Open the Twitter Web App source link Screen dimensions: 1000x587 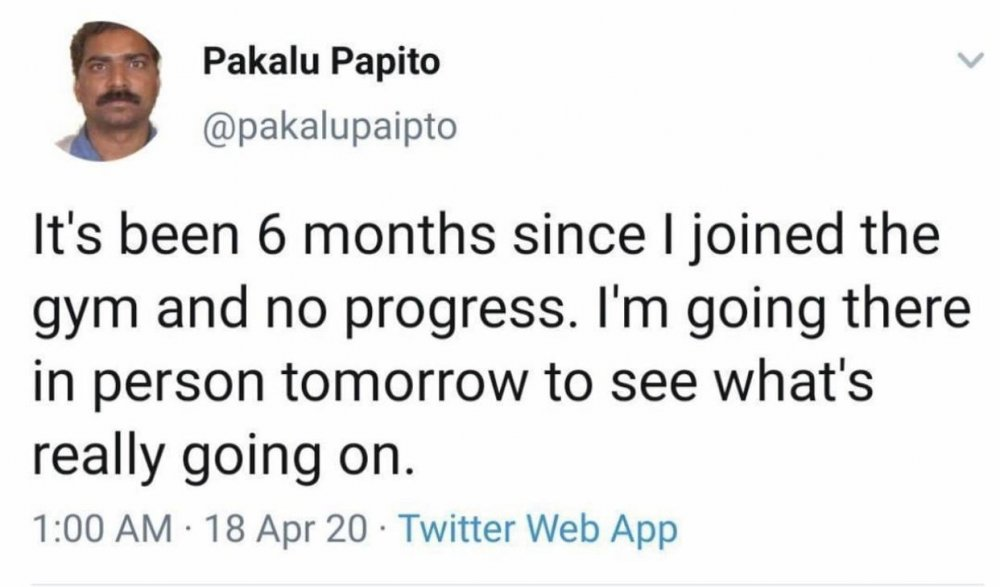click(x=538, y=529)
